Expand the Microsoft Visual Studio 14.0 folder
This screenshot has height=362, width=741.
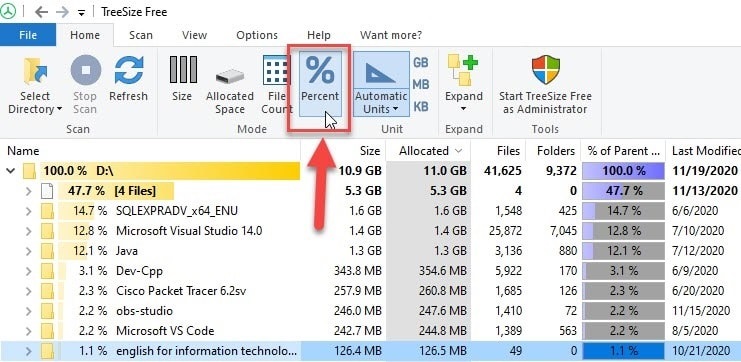point(28,231)
